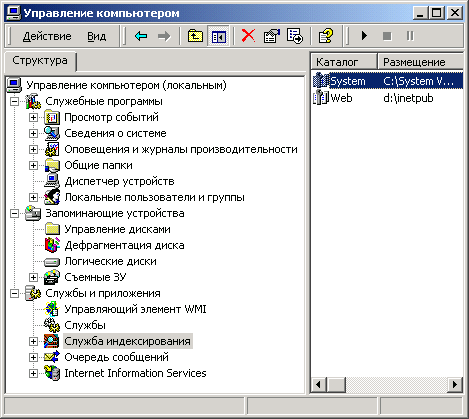Image resolution: width=469 pixels, height=419 pixels.
Task: Click the Event Viewer icon (Просмотр событий)
Action: (52, 117)
